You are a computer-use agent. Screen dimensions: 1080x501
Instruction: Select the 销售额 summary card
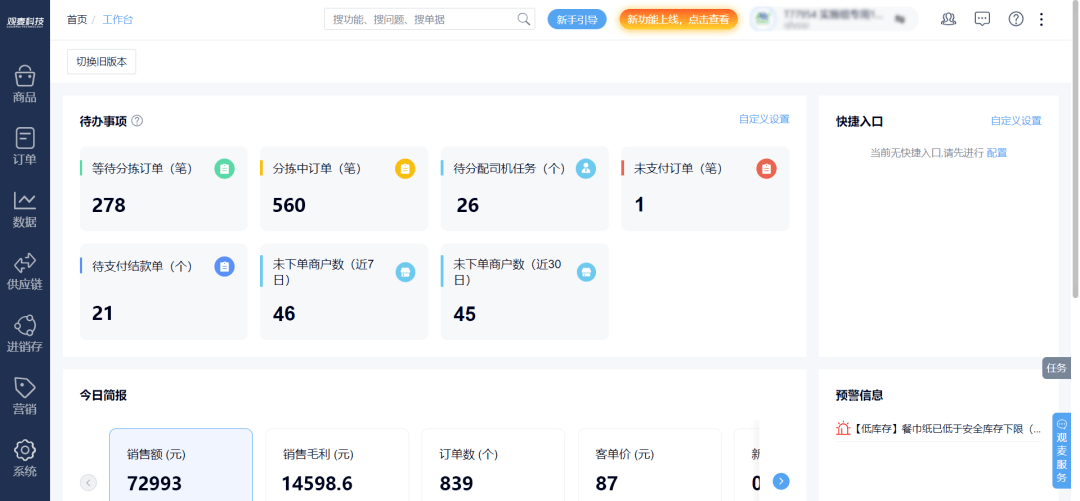tap(181, 465)
